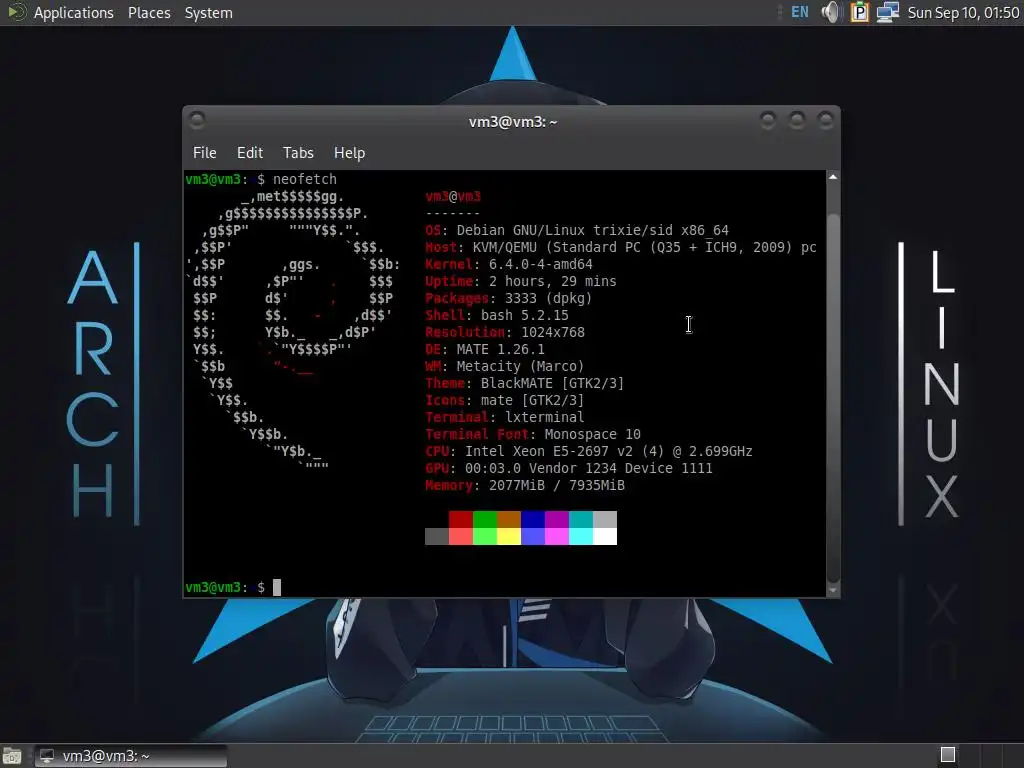1024x768 pixels.
Task: Click the network connection icon
Action: click(888, 12)
